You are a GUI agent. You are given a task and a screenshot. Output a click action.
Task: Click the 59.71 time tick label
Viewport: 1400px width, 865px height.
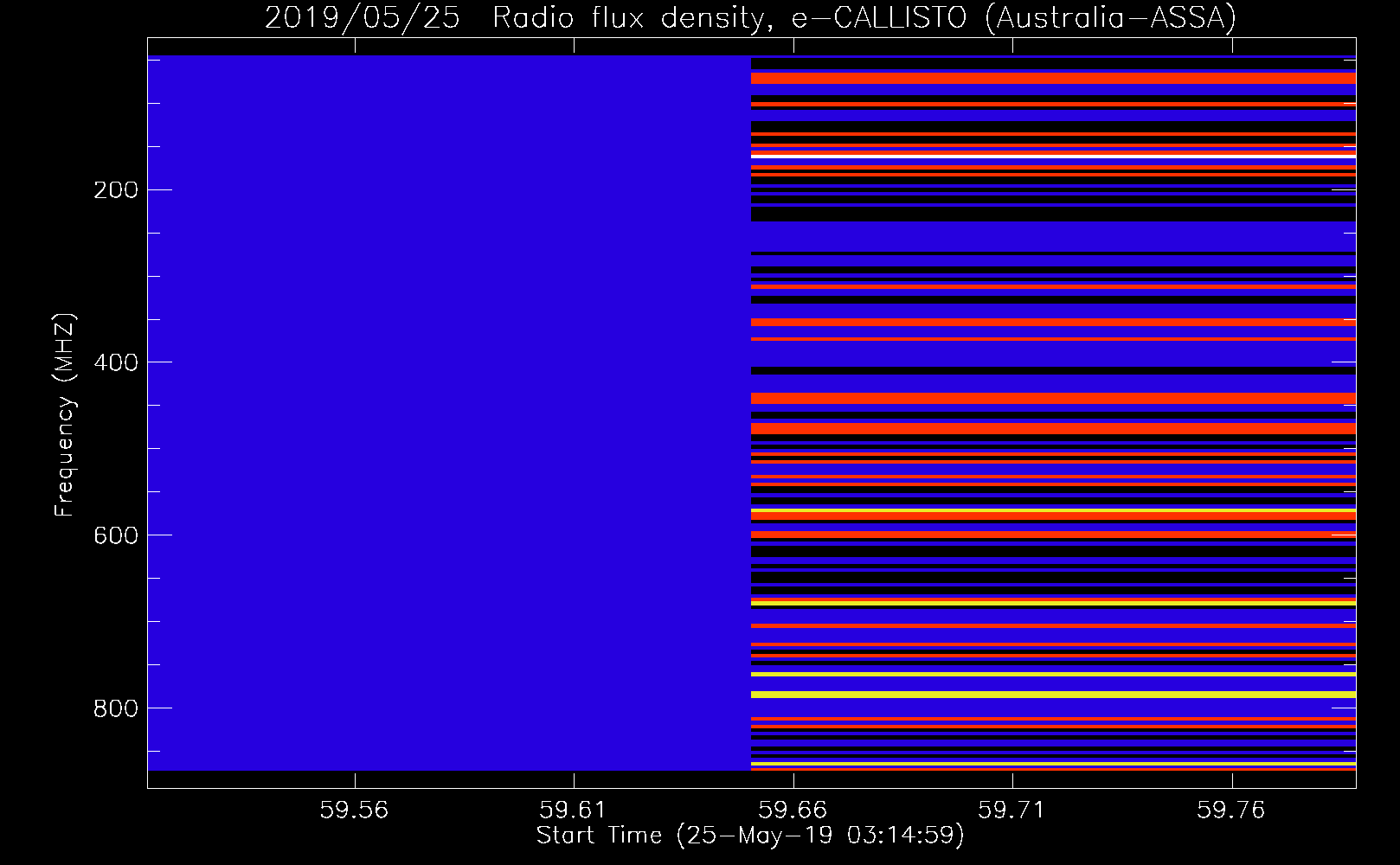coord(1012,811)
